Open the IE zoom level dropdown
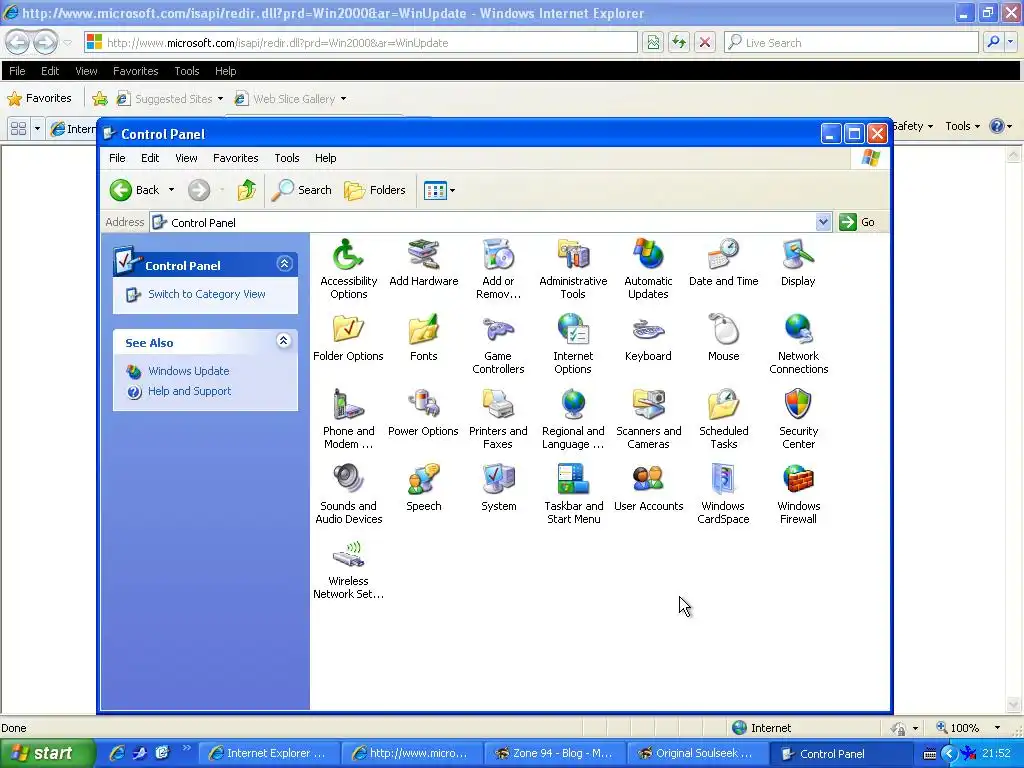The height and width of the screenshot is (768, 1024). click(997, 728)
